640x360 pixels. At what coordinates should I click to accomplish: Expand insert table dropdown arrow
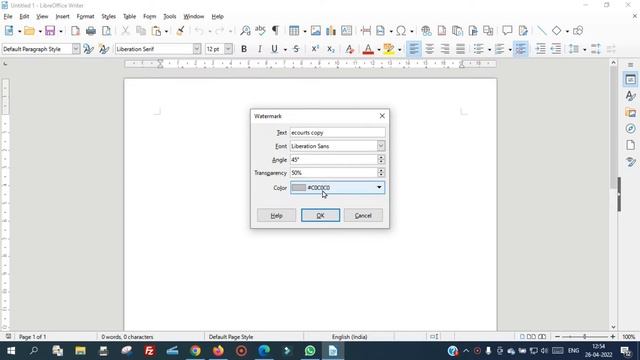tap(304, 31)
